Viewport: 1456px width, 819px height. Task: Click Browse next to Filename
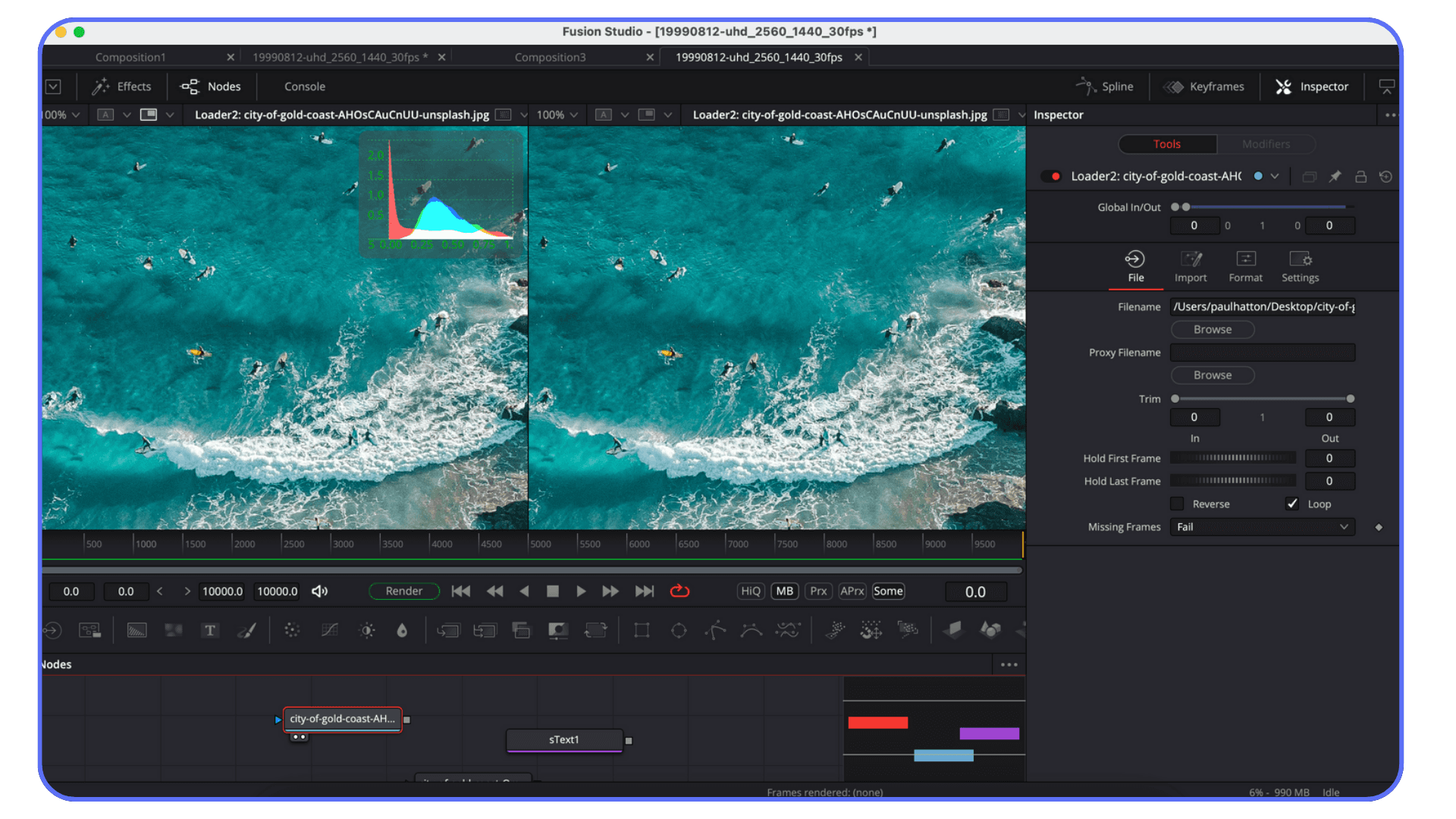click(x=1212, y=329)
